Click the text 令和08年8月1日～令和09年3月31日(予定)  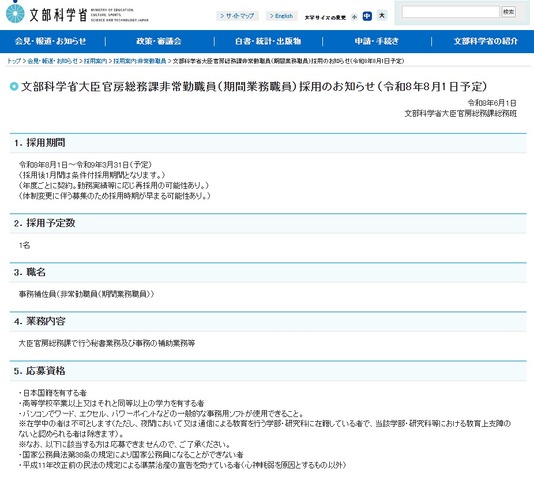(85, 165)
